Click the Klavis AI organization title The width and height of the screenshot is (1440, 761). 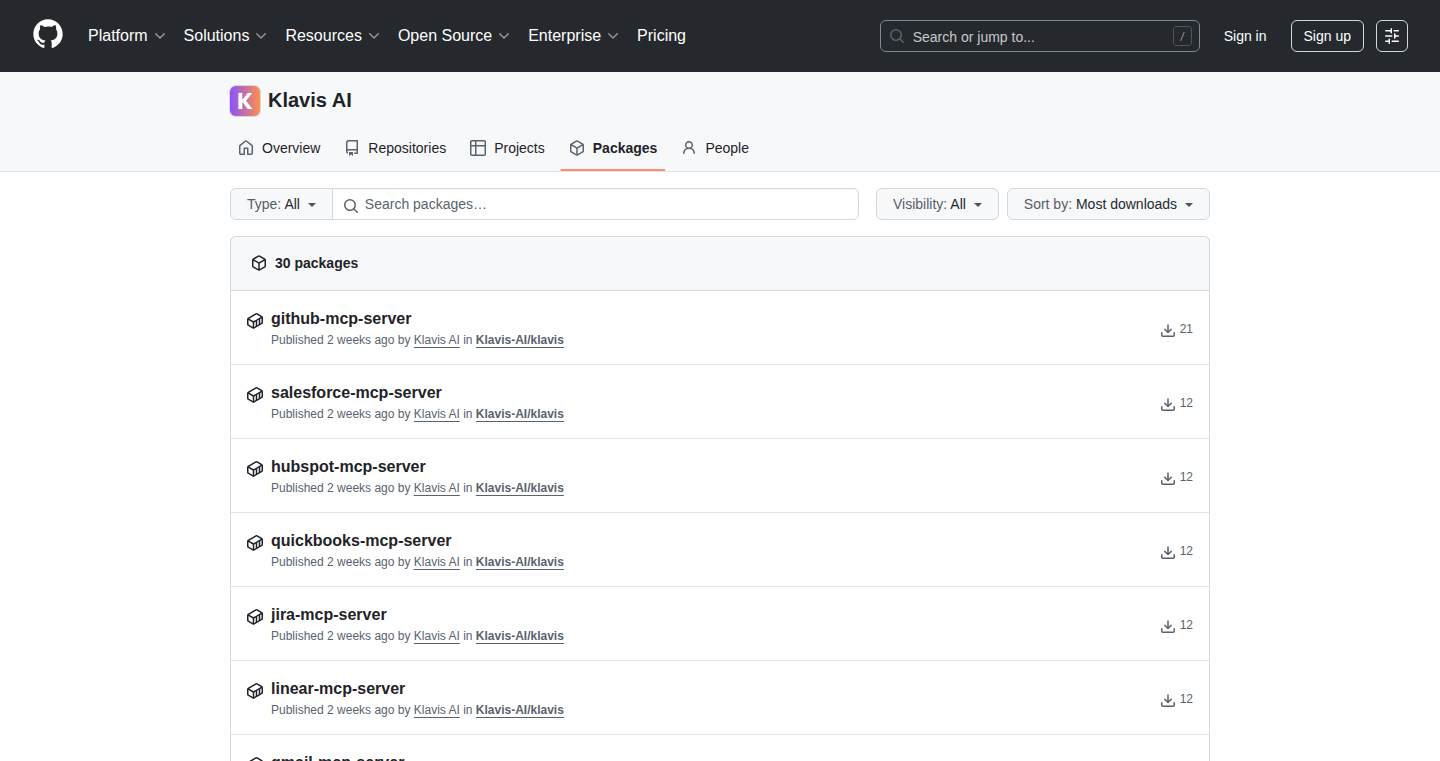(x=310, y=101)
